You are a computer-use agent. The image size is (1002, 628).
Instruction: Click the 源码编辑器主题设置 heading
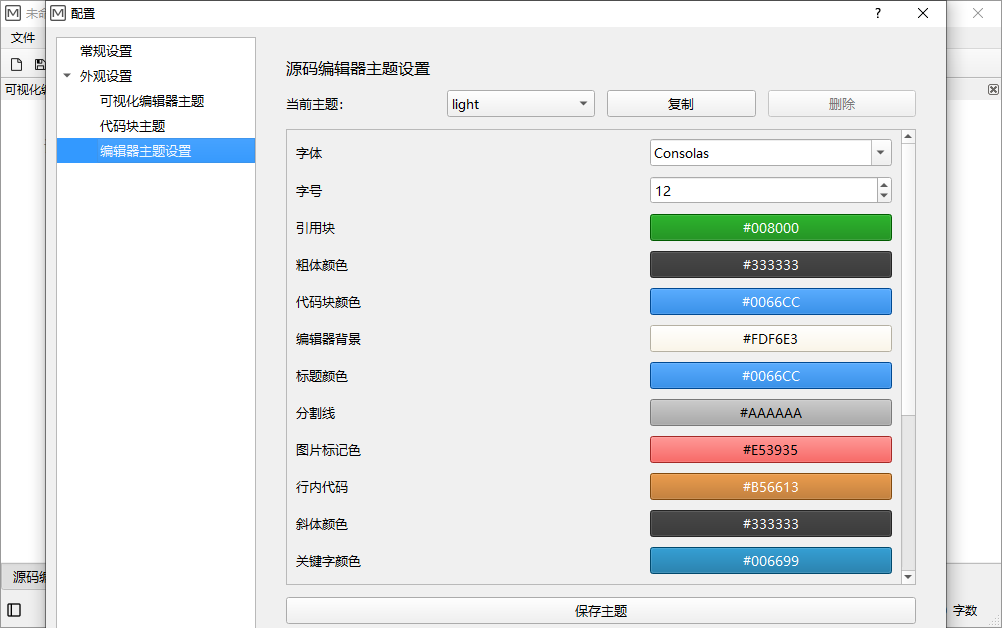tap(358, 69)
